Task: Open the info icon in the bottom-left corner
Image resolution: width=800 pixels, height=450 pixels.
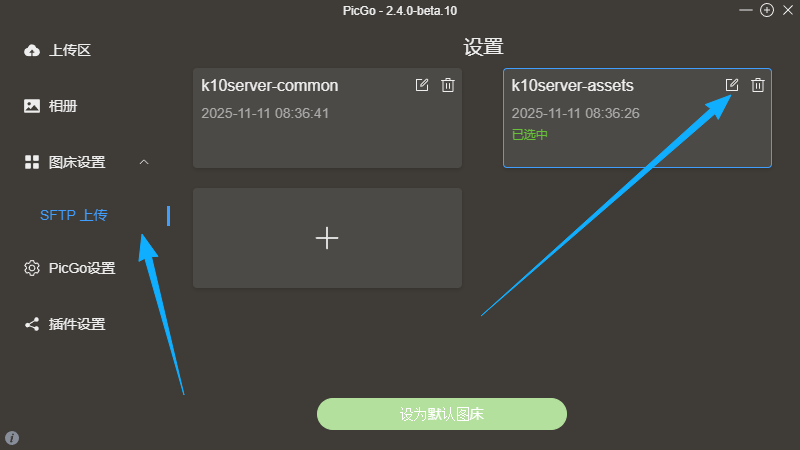Action: [12, 438]
